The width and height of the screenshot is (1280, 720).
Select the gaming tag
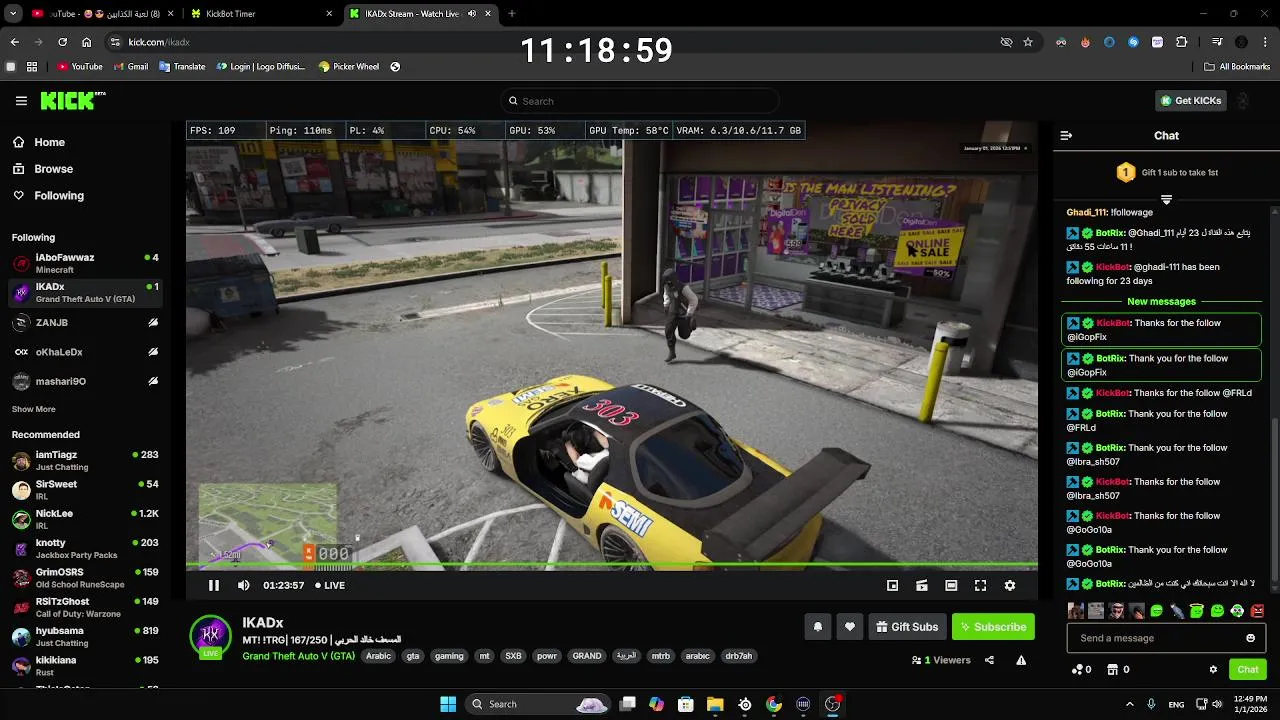coord(449,656)
